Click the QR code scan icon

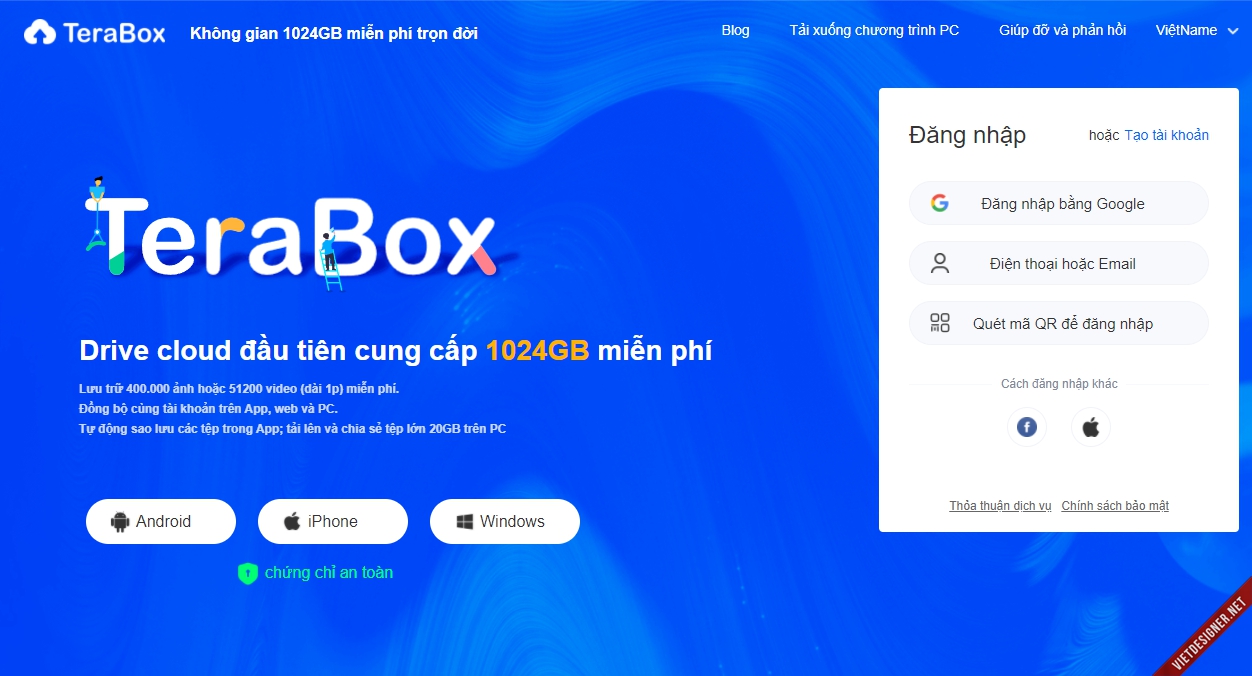[x=939, y=323]
